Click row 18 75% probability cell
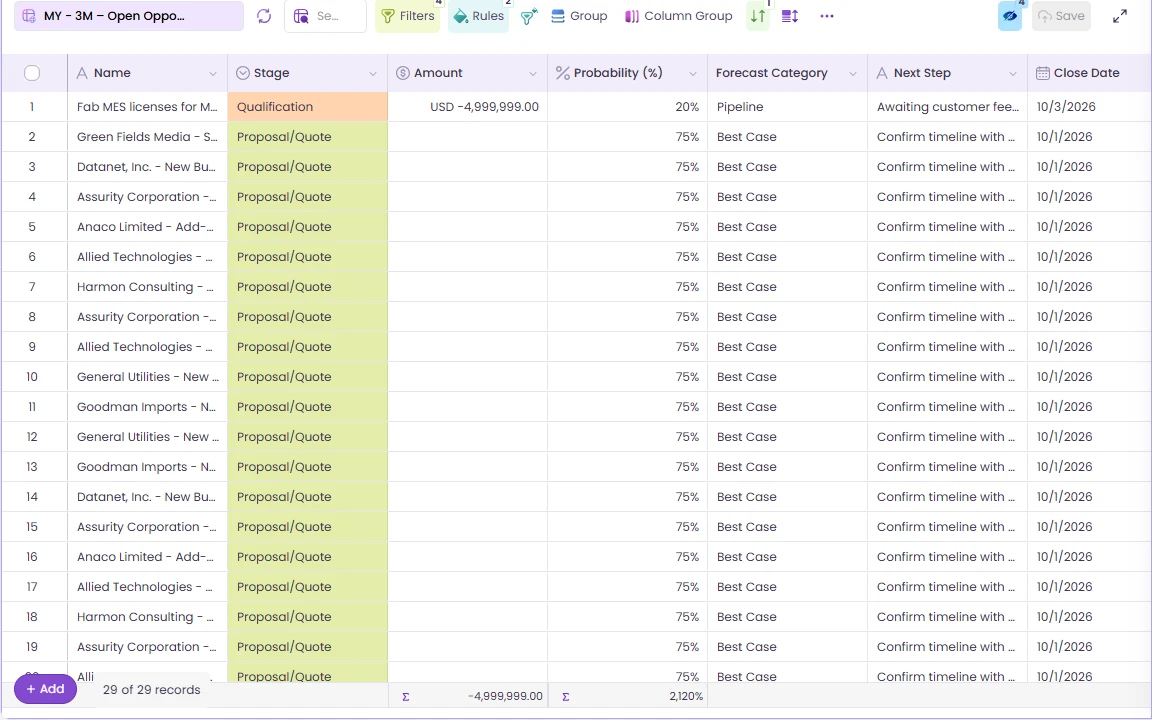The height and width of the screenshot is (720, 1152). pos(628,617)
